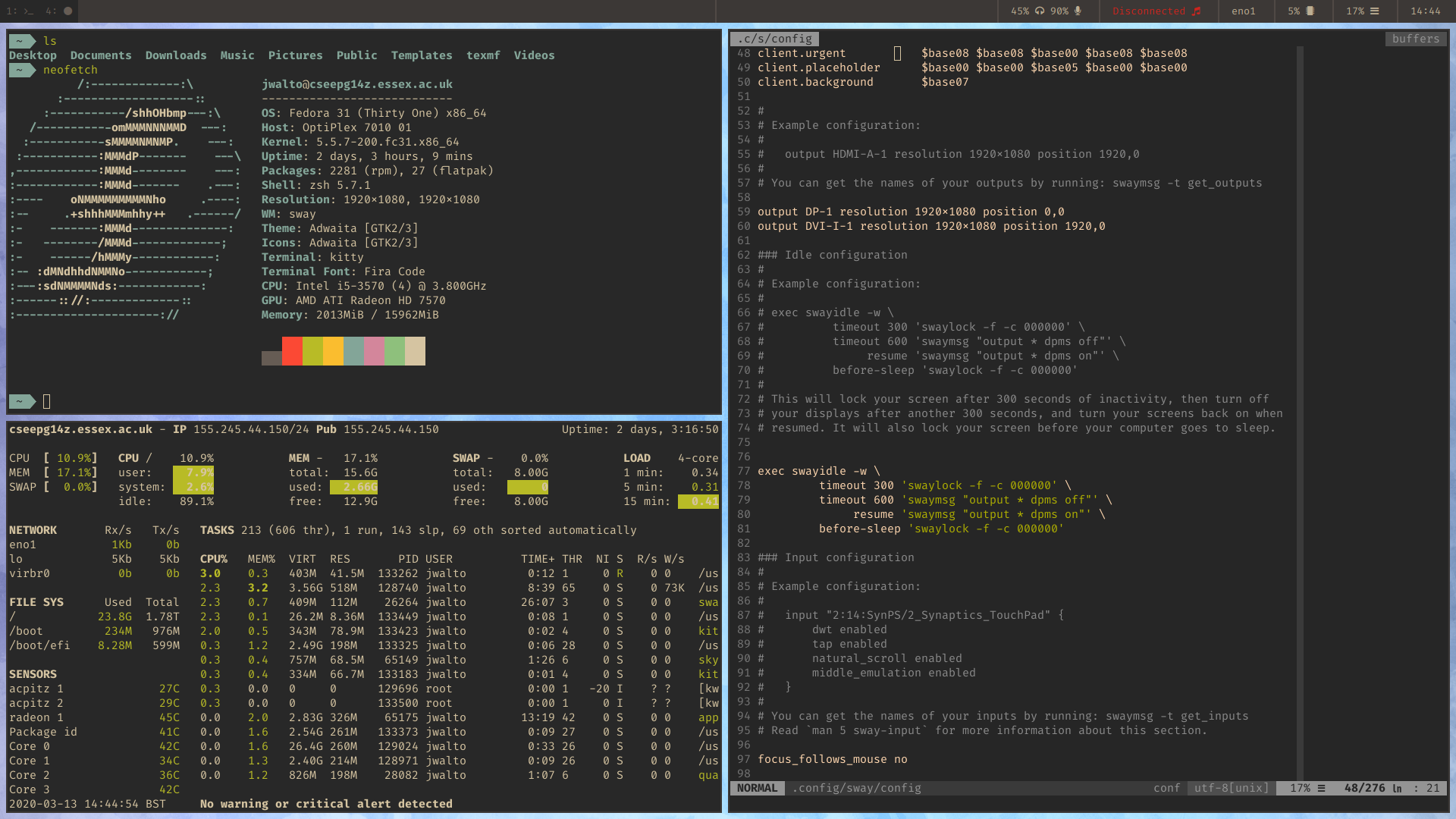
Task: Click the microphone icon in top bar
Action: (x=1078, y=11)
